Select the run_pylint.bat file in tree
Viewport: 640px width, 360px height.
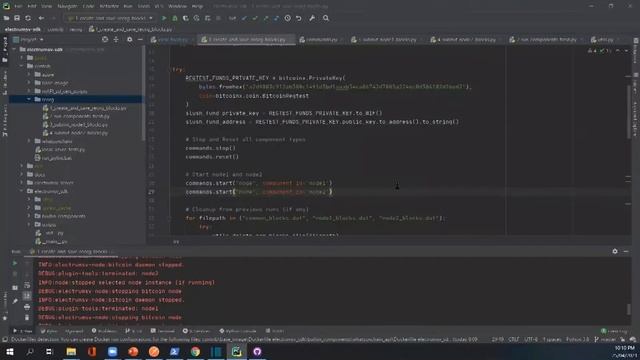[x=53, y=158]
